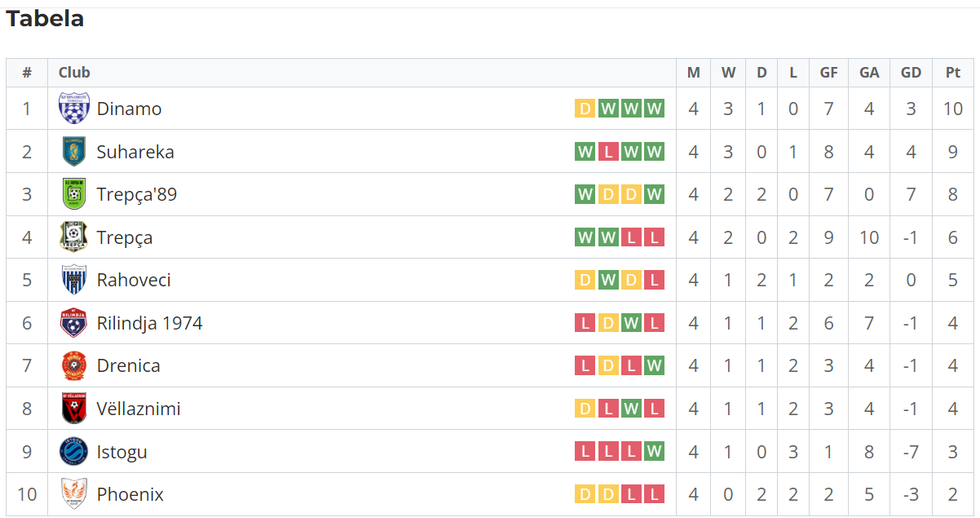
Task: Click the Rahoveci striped crest icon
Action: [x=74, y=280]
